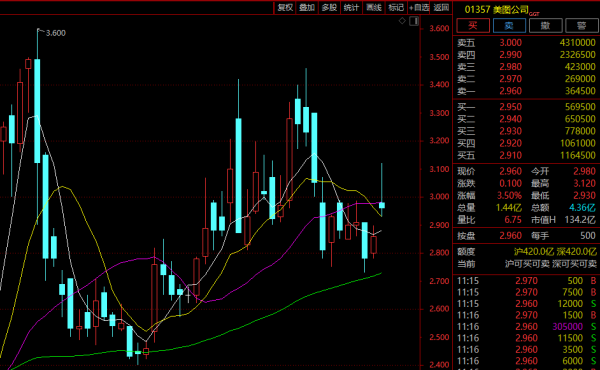Click the red 买 buy button
Screen dimensions: 600x370
(x=473, y=26)
